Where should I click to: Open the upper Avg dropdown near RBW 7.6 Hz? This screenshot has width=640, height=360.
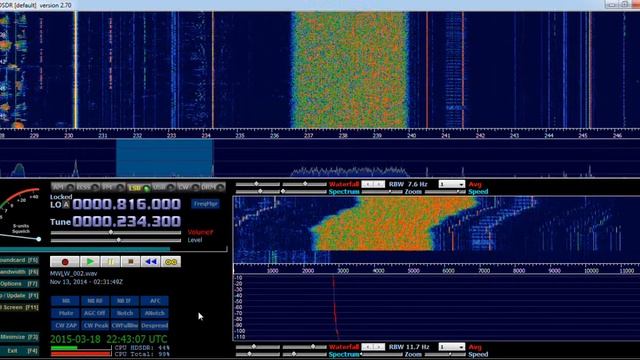click(x=451, y=184)
